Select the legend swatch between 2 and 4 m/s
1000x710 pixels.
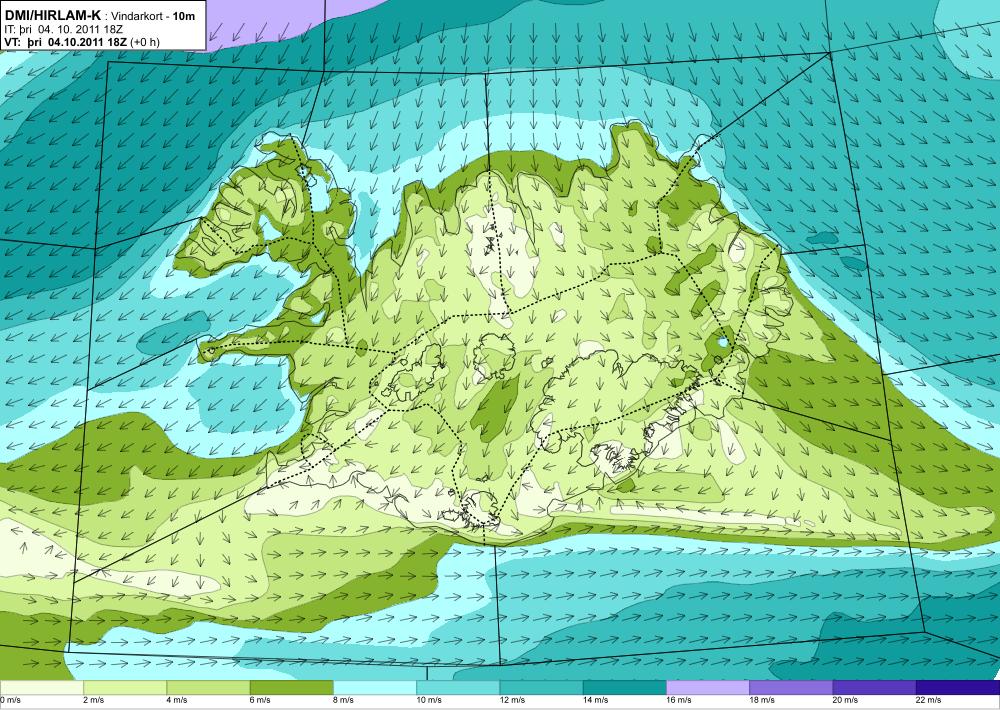point(125,688)
